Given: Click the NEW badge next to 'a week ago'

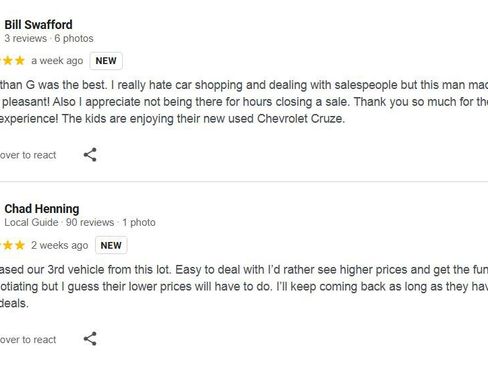Looking at the screenshot, I should [106, 61].
